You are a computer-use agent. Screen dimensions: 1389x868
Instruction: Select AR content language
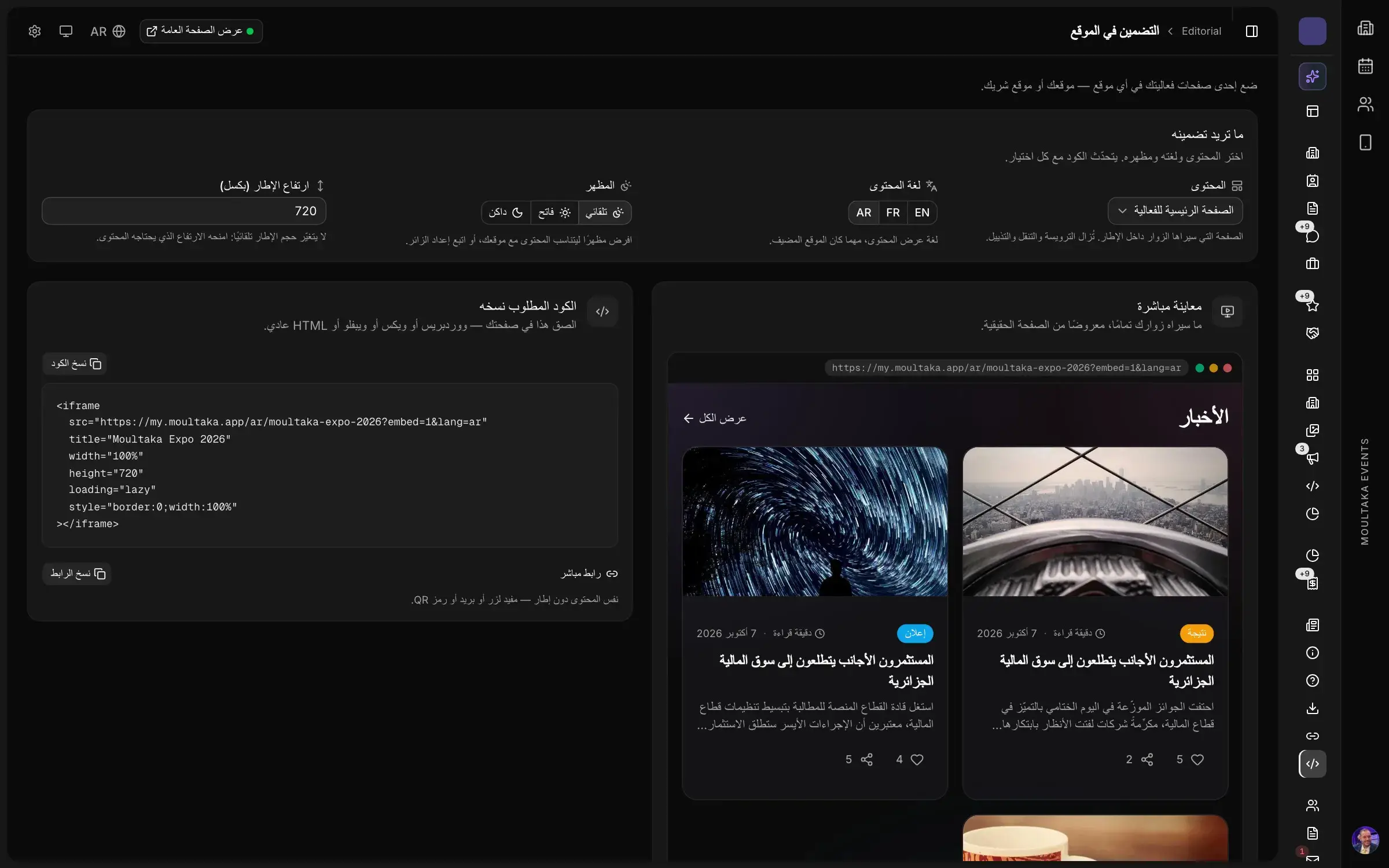point(863,212)
